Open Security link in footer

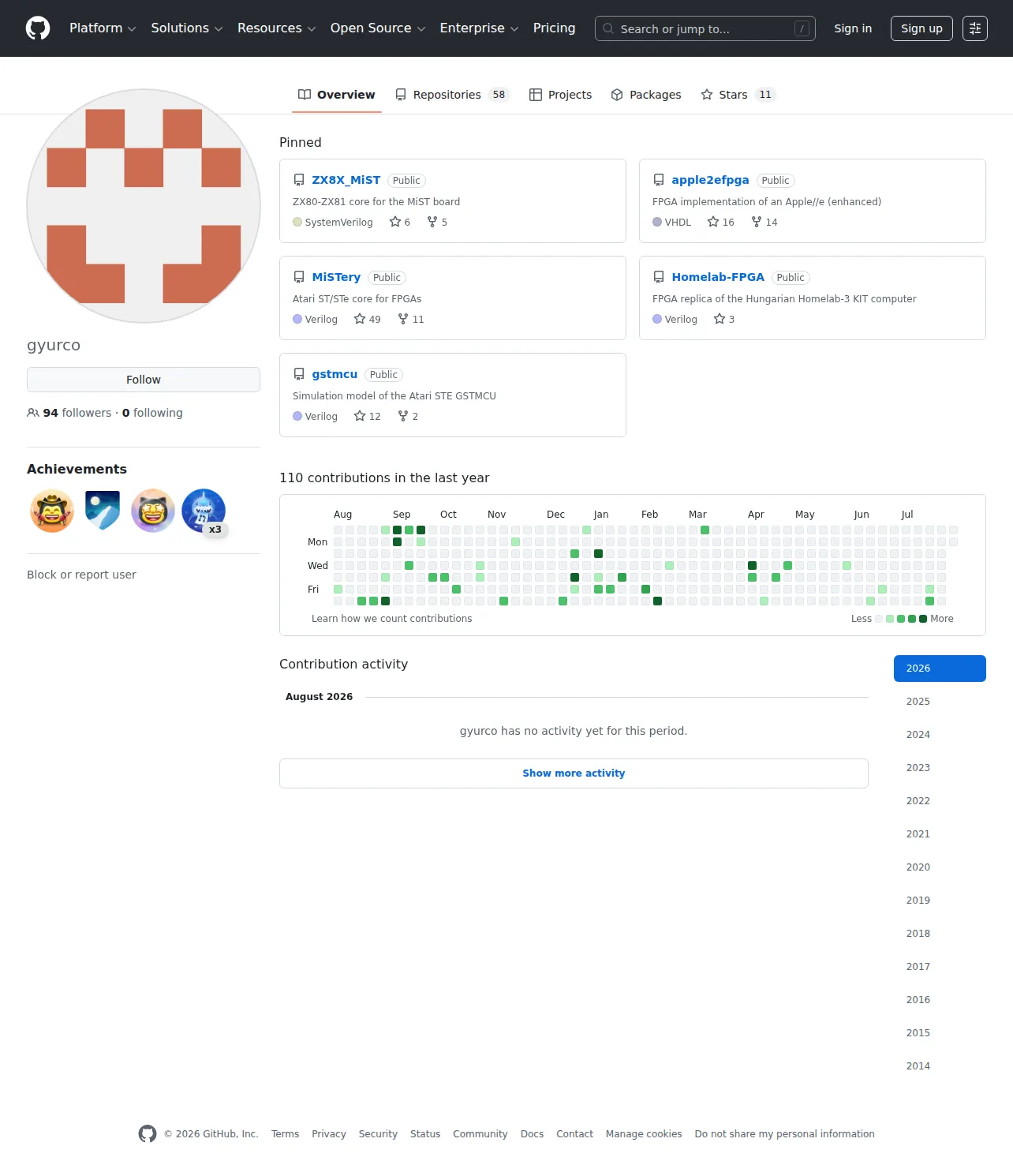[378, 1134]
